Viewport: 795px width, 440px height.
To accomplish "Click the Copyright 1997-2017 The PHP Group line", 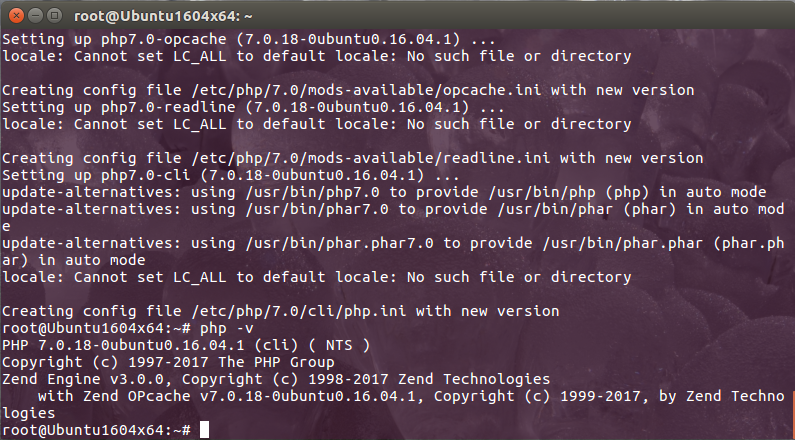I will click(168, 362).
